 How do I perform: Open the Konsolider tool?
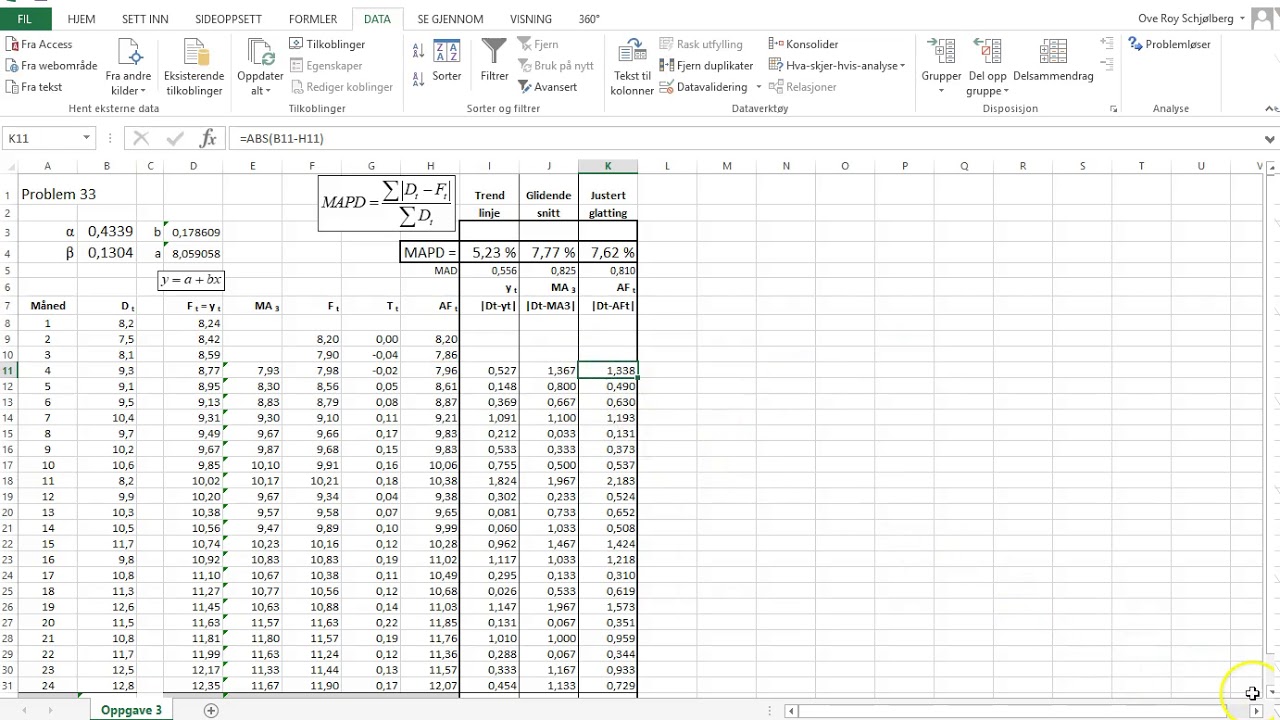tap(803, 44)
